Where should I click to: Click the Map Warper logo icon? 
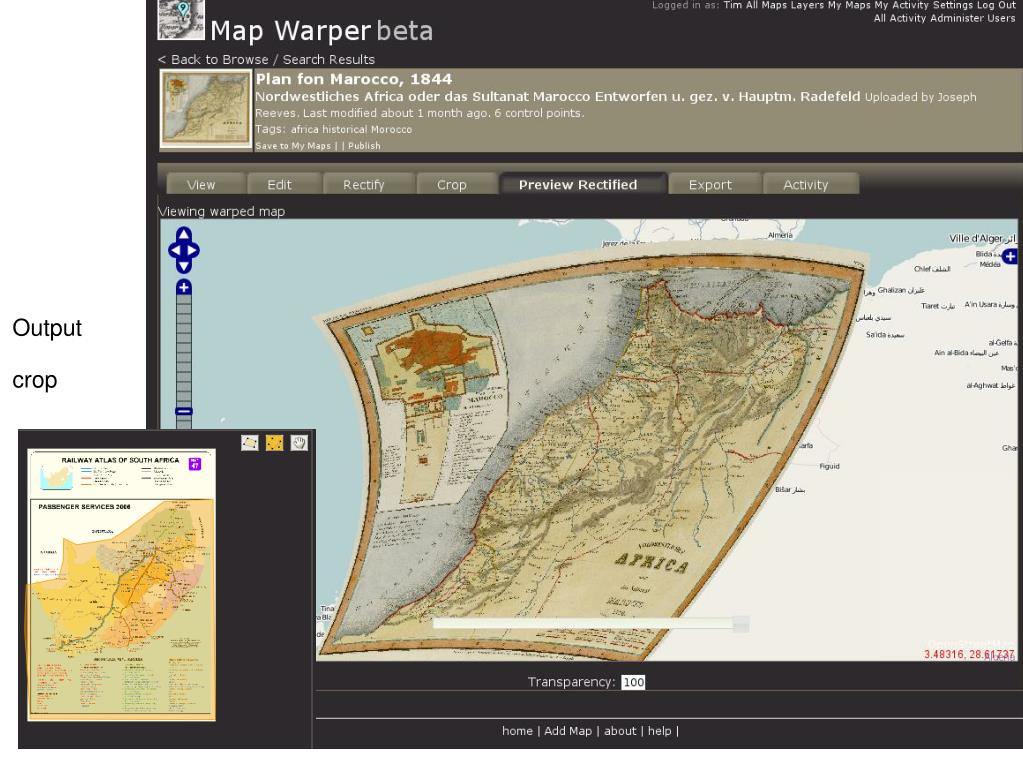coord(181,20)
